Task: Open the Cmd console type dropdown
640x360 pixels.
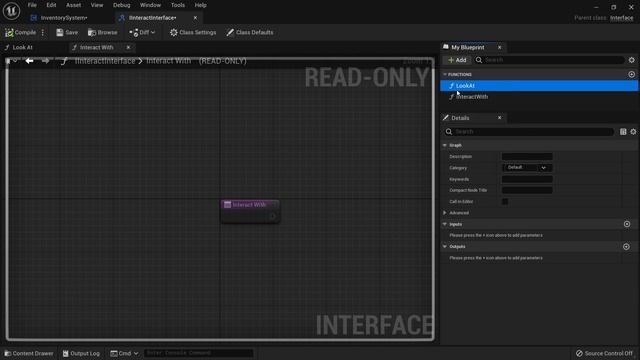Action: 124,353
